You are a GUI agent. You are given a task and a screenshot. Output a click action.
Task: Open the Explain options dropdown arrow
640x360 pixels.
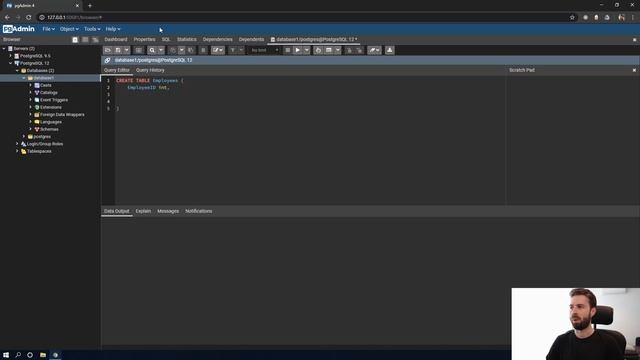pos(338,50)
